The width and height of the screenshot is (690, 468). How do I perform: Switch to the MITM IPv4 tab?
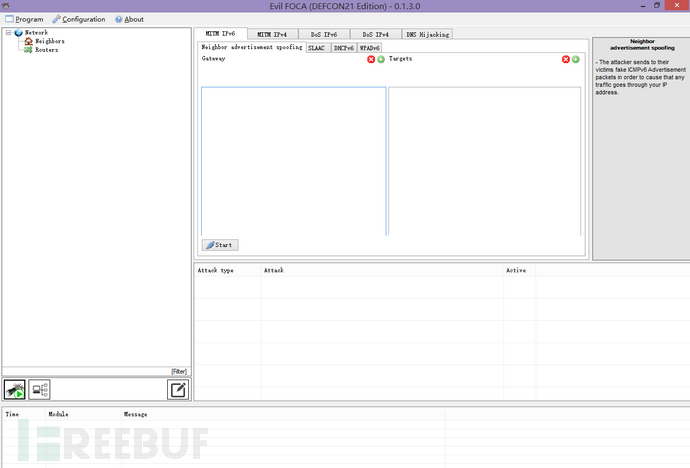pyautogui.click(x=272, y=34)
